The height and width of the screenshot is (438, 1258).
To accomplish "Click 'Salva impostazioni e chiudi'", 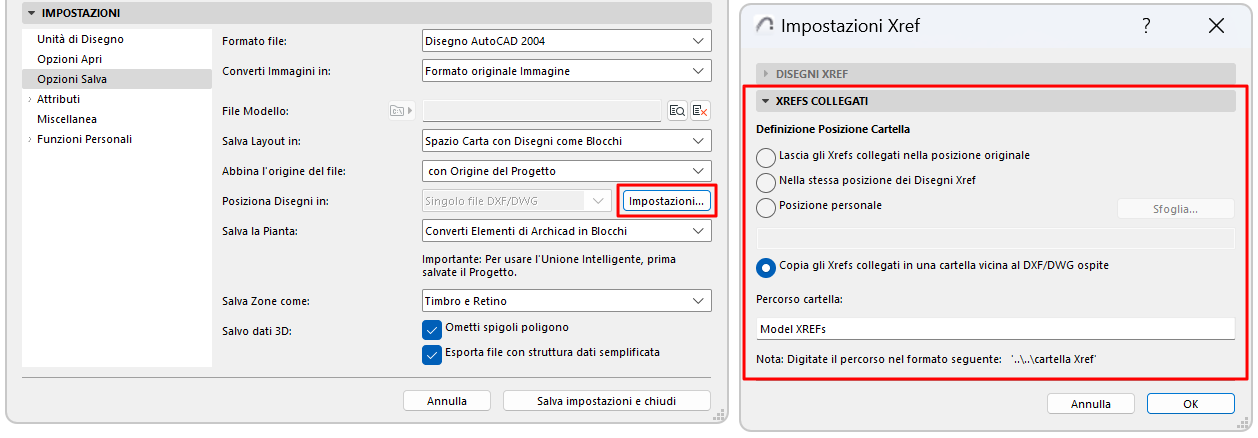I will click(x=606, y=401).
